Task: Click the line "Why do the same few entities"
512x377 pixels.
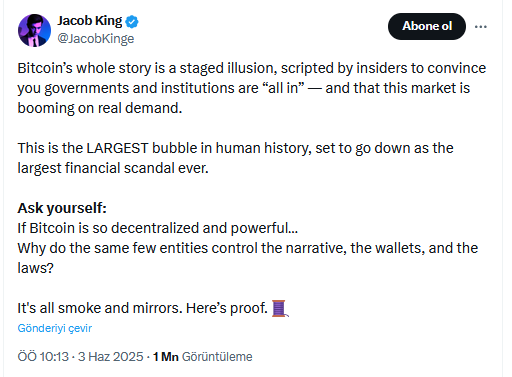Action: click(248, 248)
